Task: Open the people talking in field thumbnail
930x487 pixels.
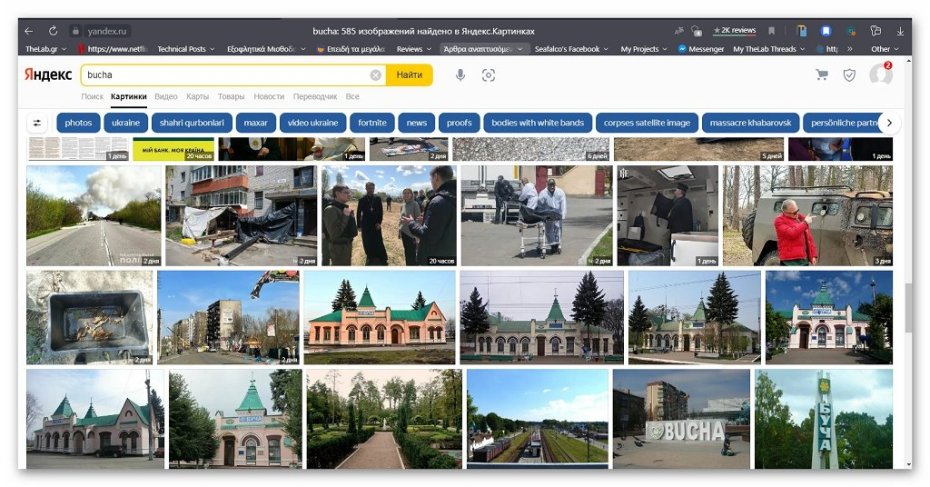Action: (389, 215)
